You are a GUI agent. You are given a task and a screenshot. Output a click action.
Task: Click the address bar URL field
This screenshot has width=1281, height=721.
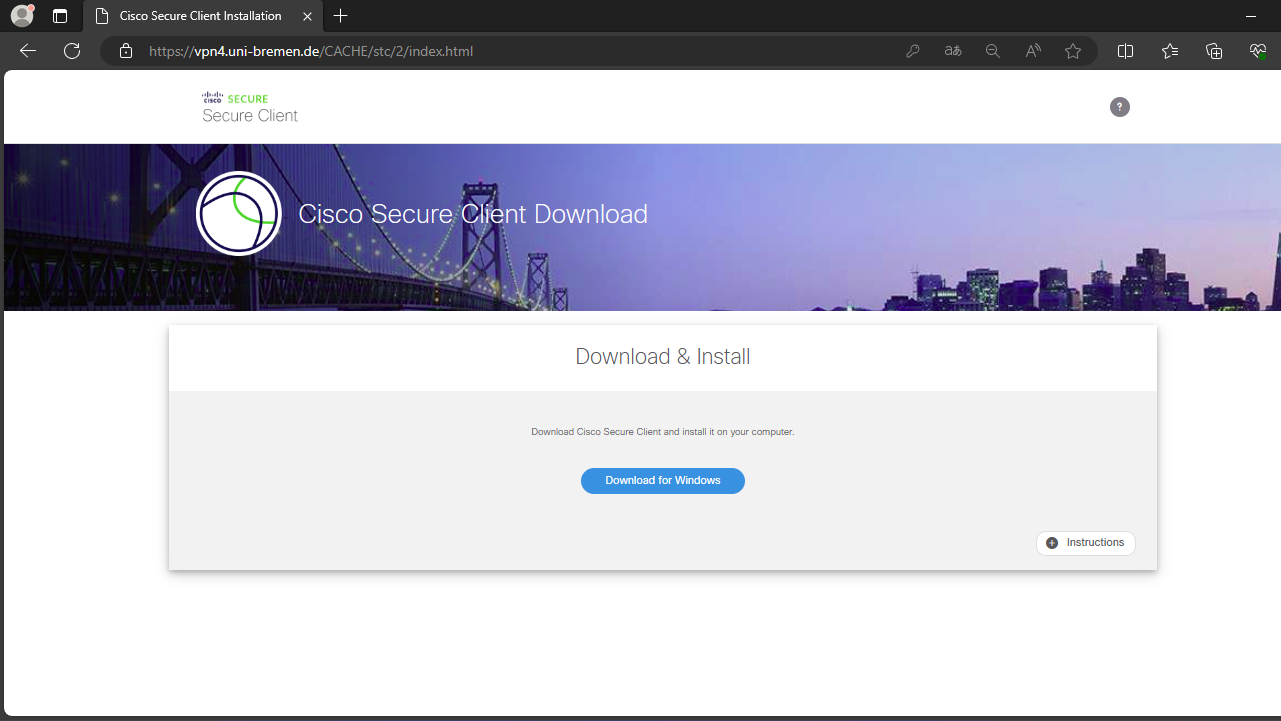click(x=500, y=51)
